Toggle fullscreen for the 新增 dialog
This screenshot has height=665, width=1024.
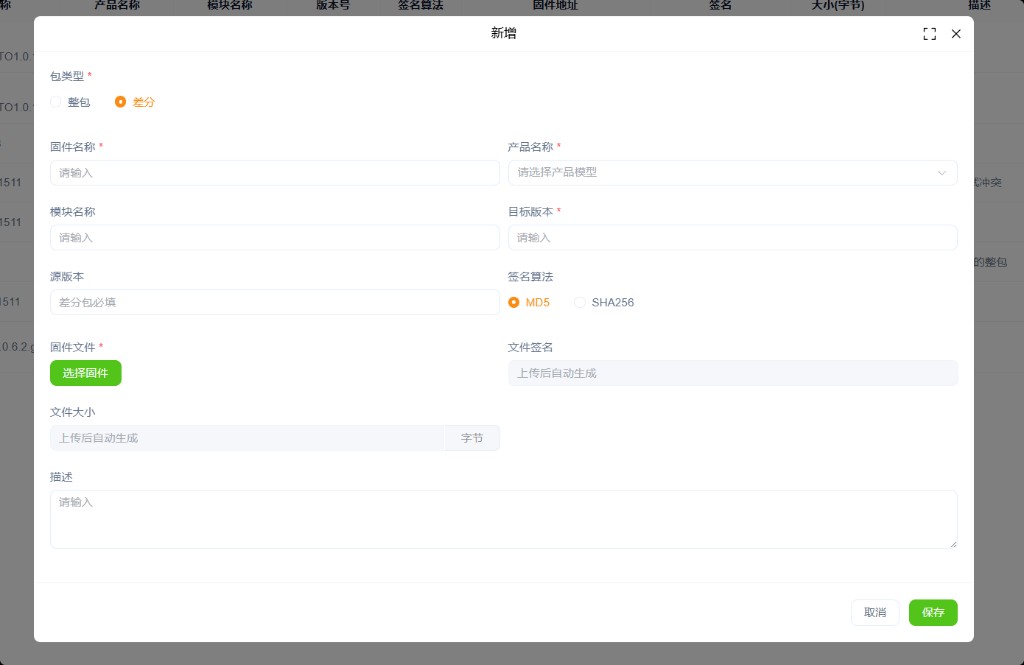pos(929,34)
